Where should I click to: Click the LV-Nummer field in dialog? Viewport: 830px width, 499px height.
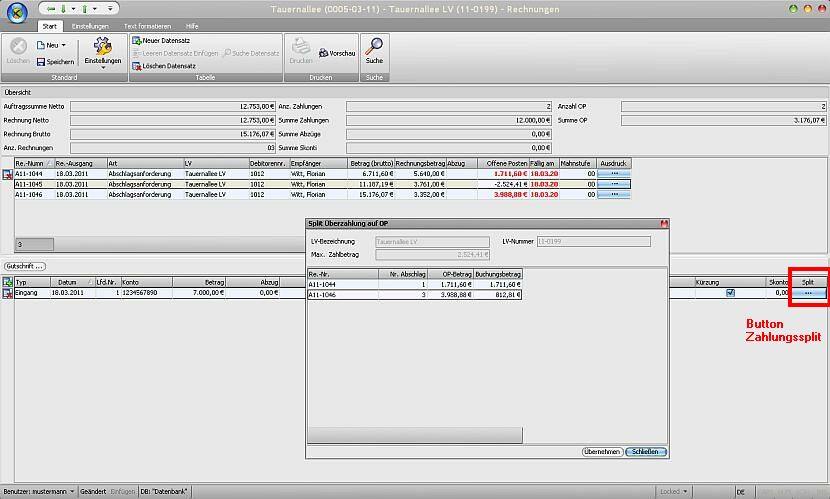594,241
